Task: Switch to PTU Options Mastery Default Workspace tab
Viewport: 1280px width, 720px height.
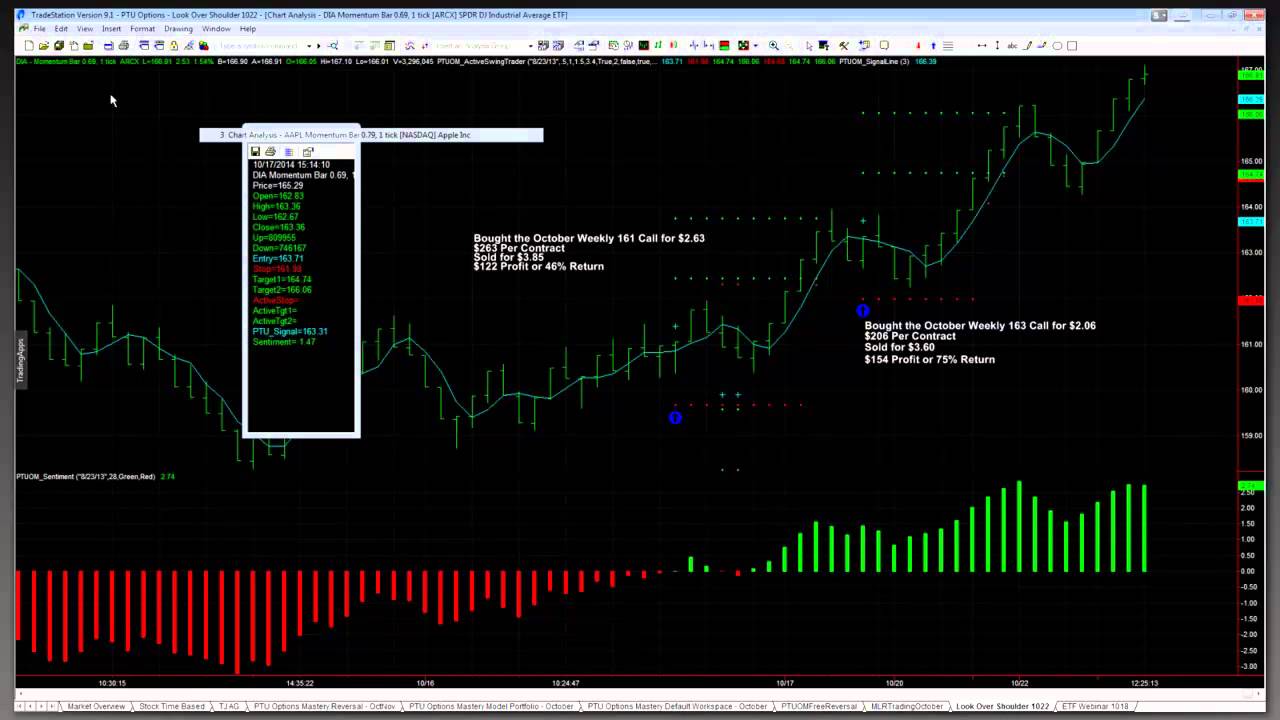Action: tap(678, 706)
